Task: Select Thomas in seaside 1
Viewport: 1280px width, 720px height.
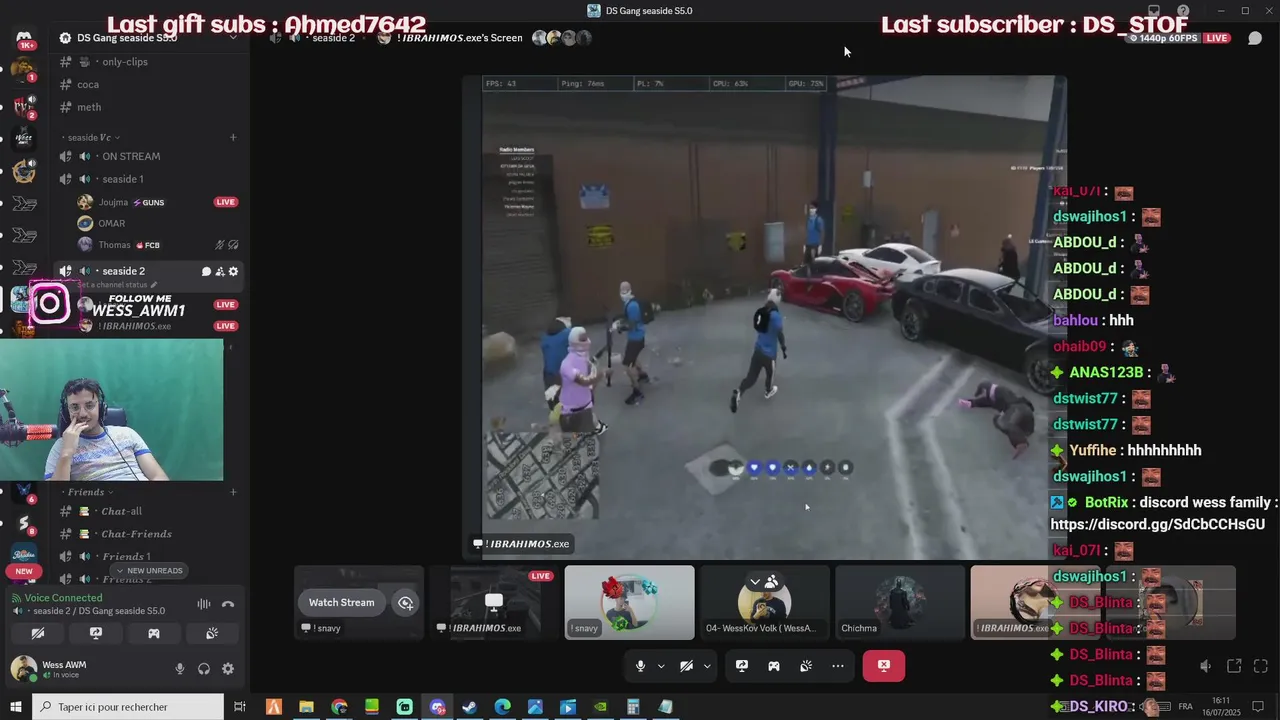Action: (158, 245)
